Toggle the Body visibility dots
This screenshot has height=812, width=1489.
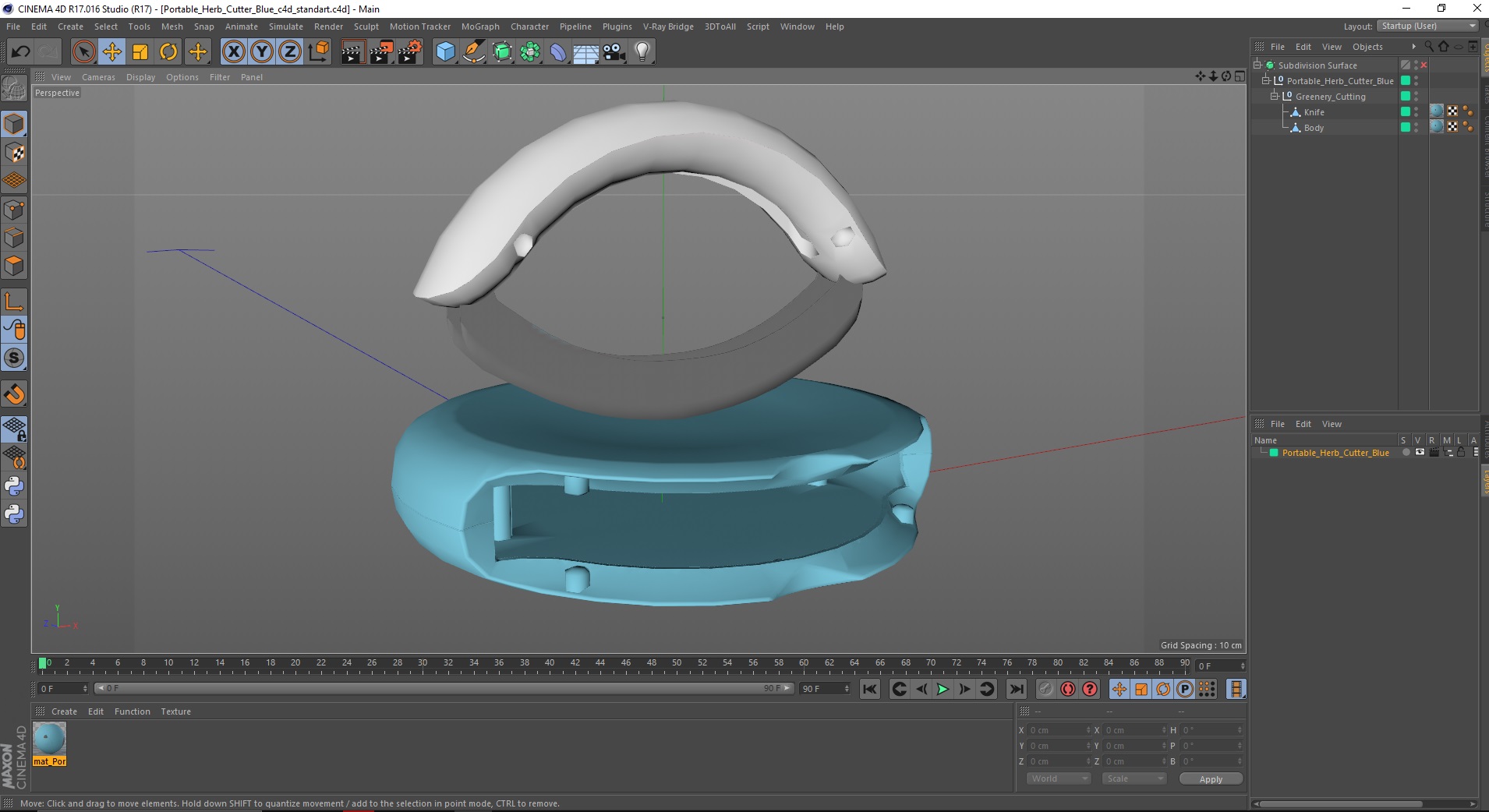click(x=1416, y=128)
